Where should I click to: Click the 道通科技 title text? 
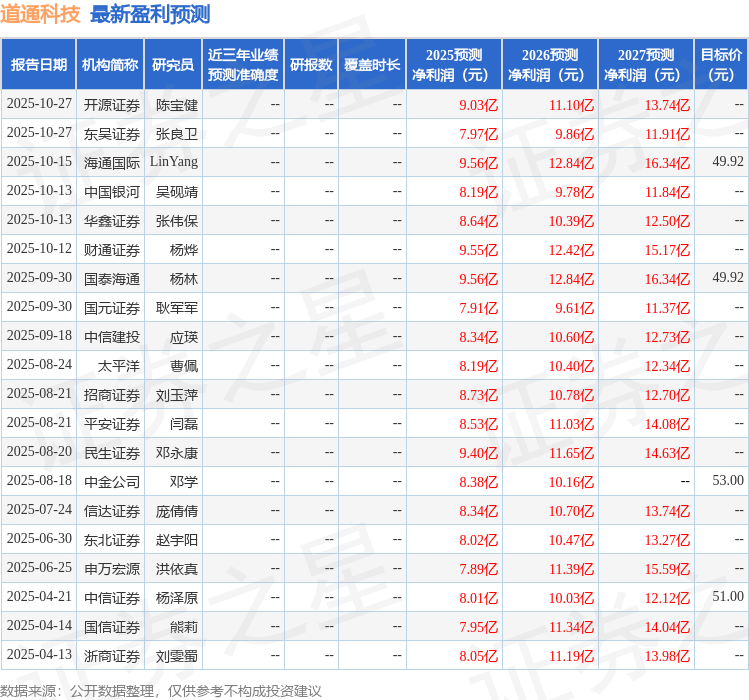[x=40, y=14]
